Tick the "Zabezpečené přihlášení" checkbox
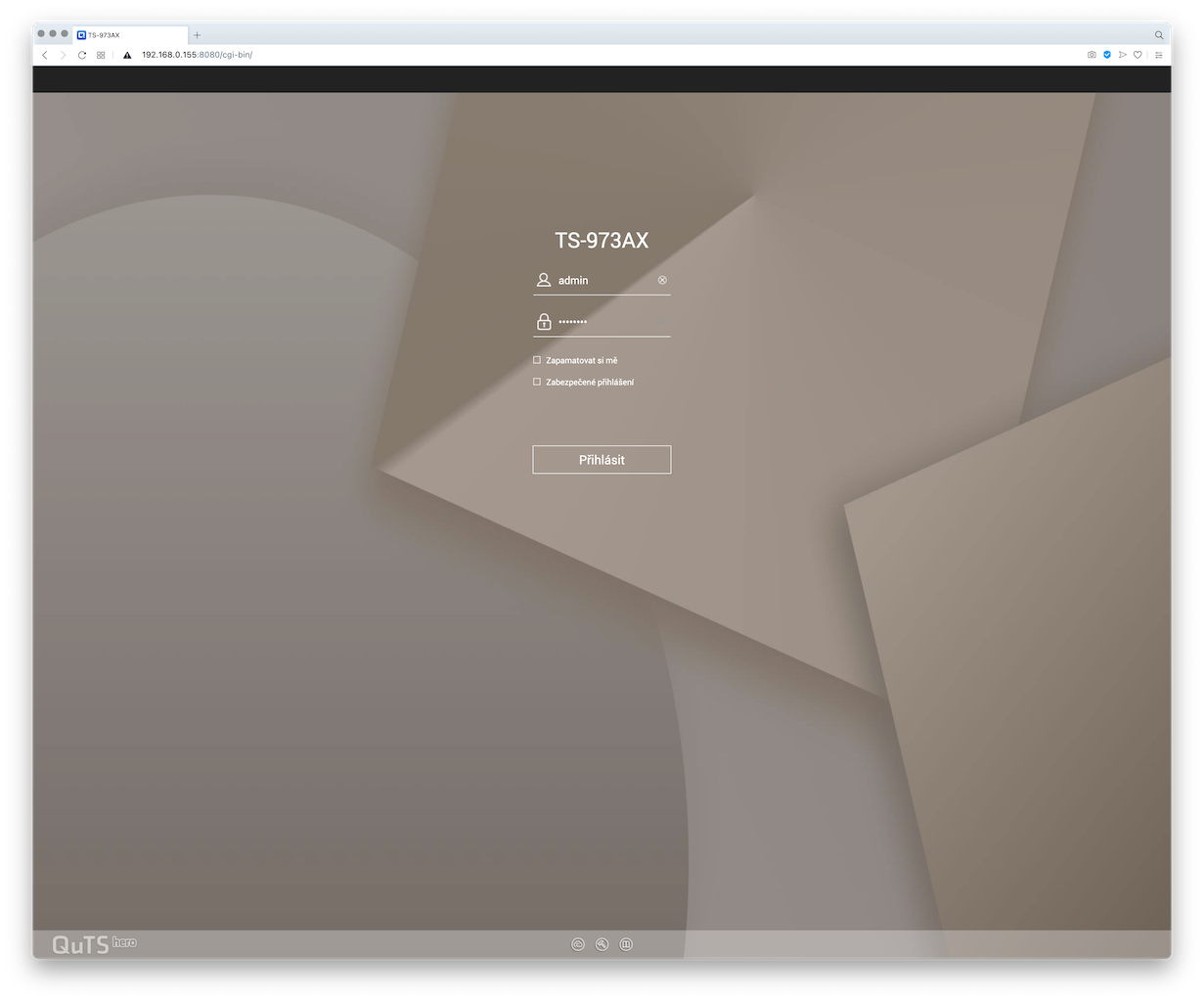This screenshot has width=1204, height=1002. [537, 382]
